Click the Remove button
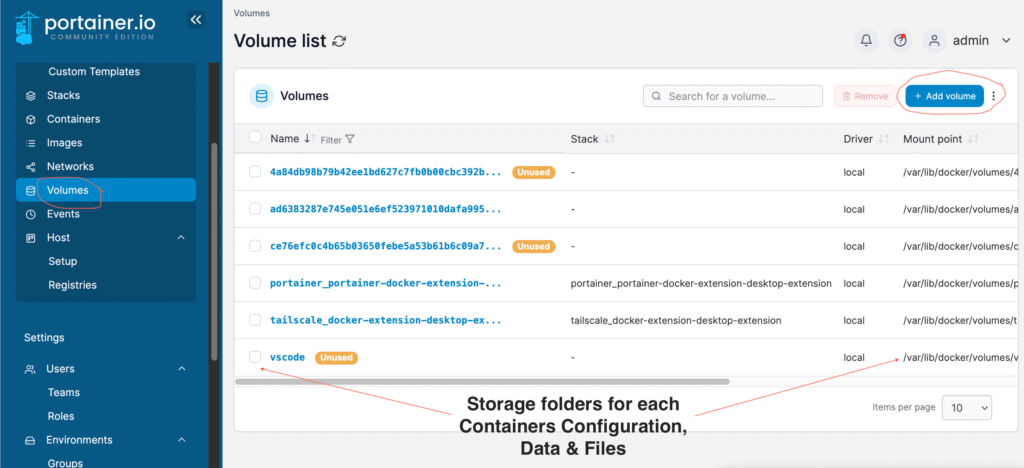 coord(865,96)
